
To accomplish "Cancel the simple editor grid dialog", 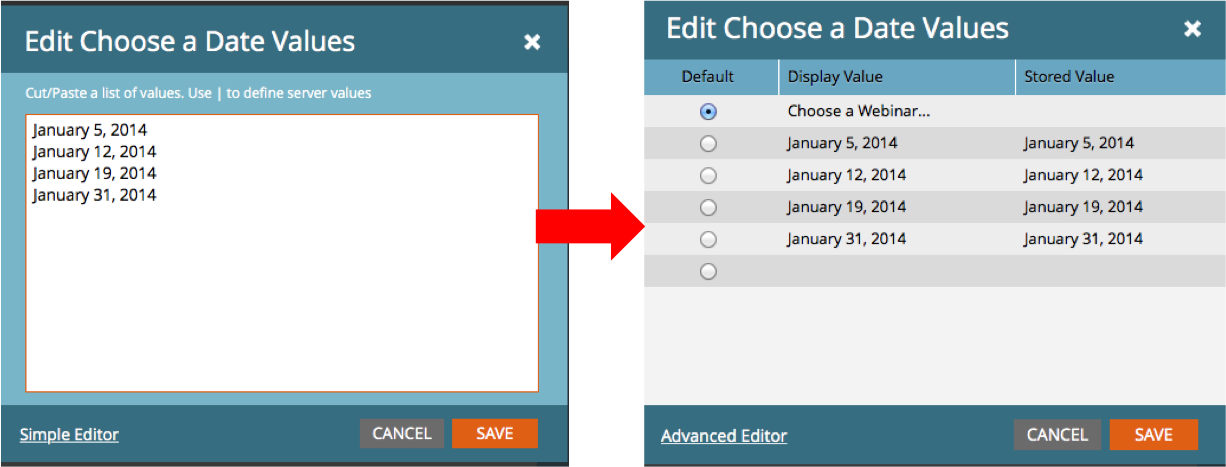I will (x=1056, y=435).
